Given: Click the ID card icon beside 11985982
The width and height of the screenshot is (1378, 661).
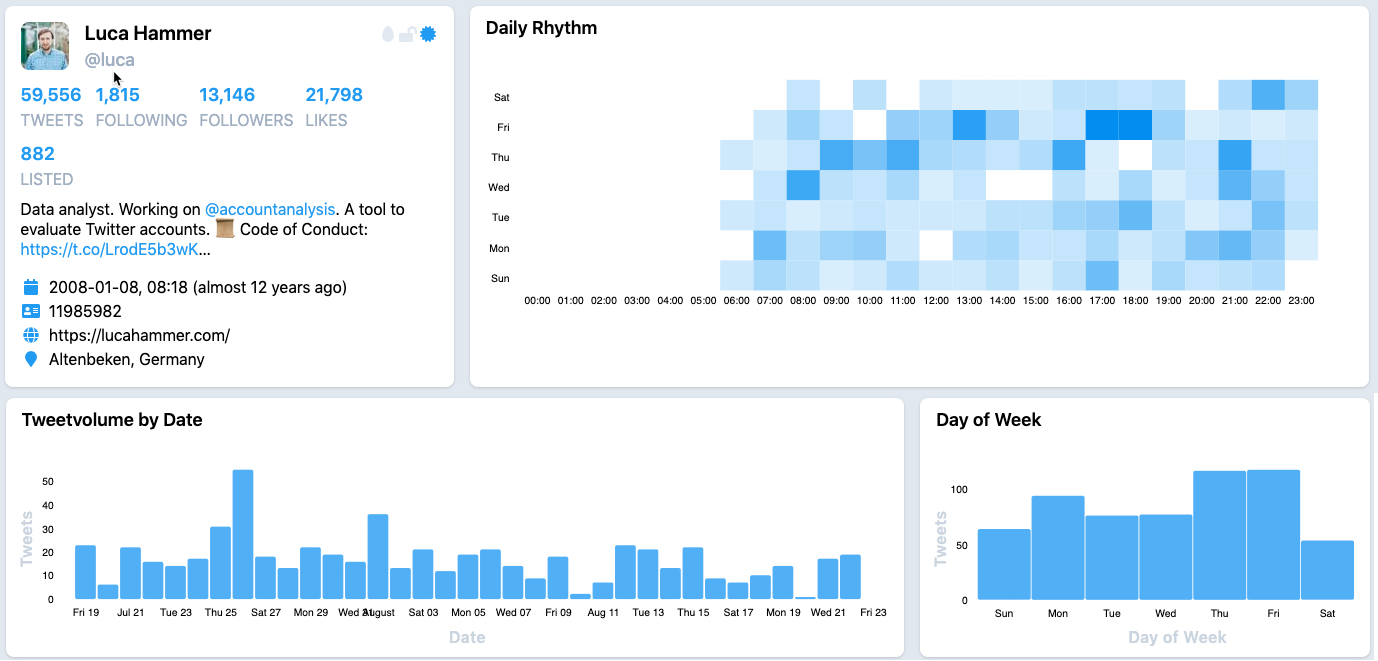Looking at the screenshot, I should pos(31,311).
